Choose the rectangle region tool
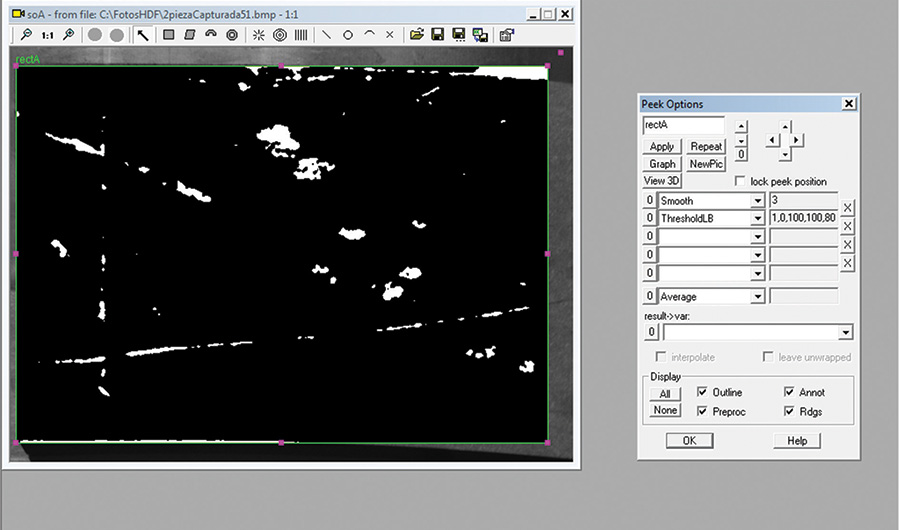This screenshot has height=530, width=900. [x=169, y=34]
